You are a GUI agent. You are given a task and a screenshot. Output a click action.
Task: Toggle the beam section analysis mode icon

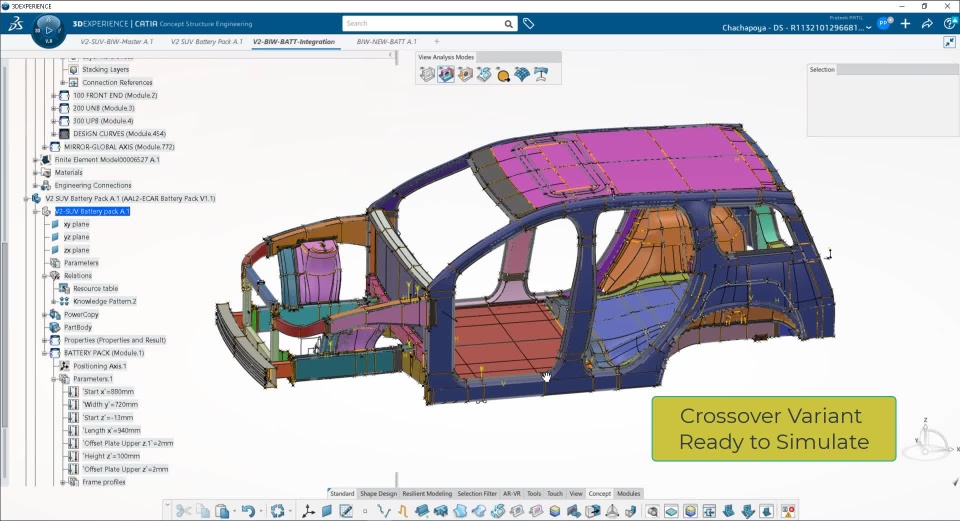[x=541, y=75]
